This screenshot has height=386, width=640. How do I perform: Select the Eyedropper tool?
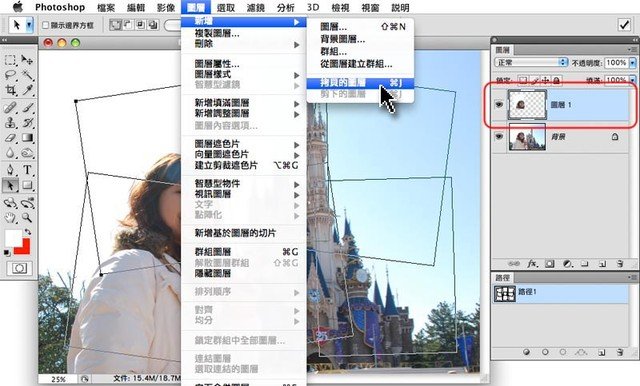27,90
